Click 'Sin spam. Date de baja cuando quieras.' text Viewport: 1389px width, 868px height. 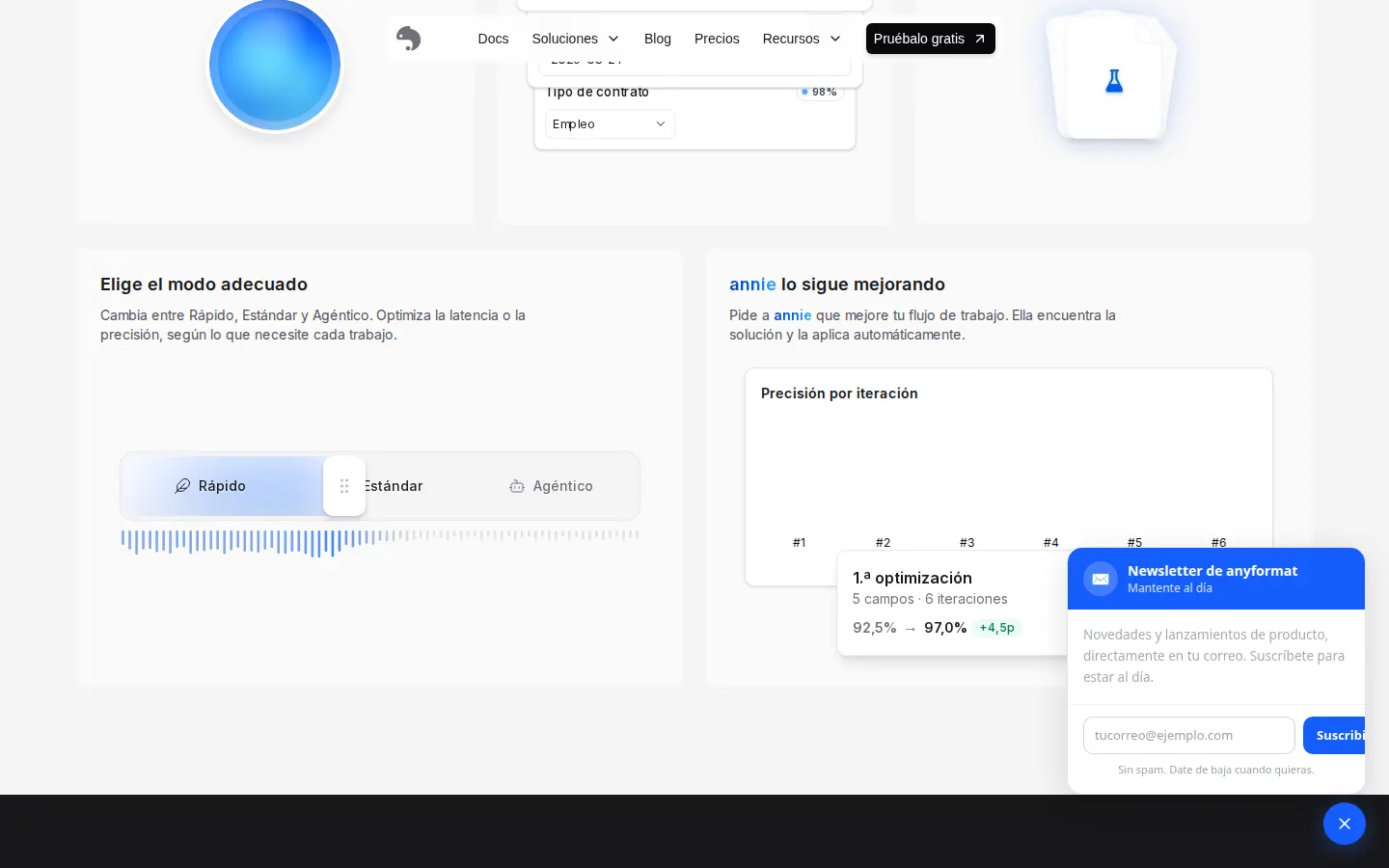point(1216,770)
